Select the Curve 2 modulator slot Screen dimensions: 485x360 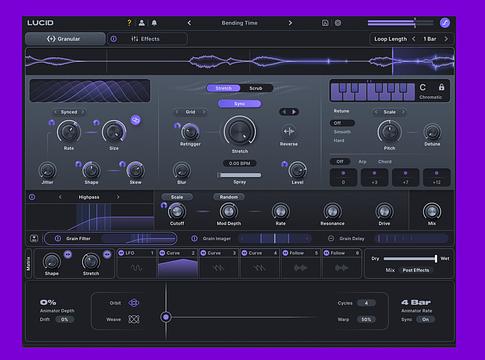pyautogui.click(x=178, y=263)
